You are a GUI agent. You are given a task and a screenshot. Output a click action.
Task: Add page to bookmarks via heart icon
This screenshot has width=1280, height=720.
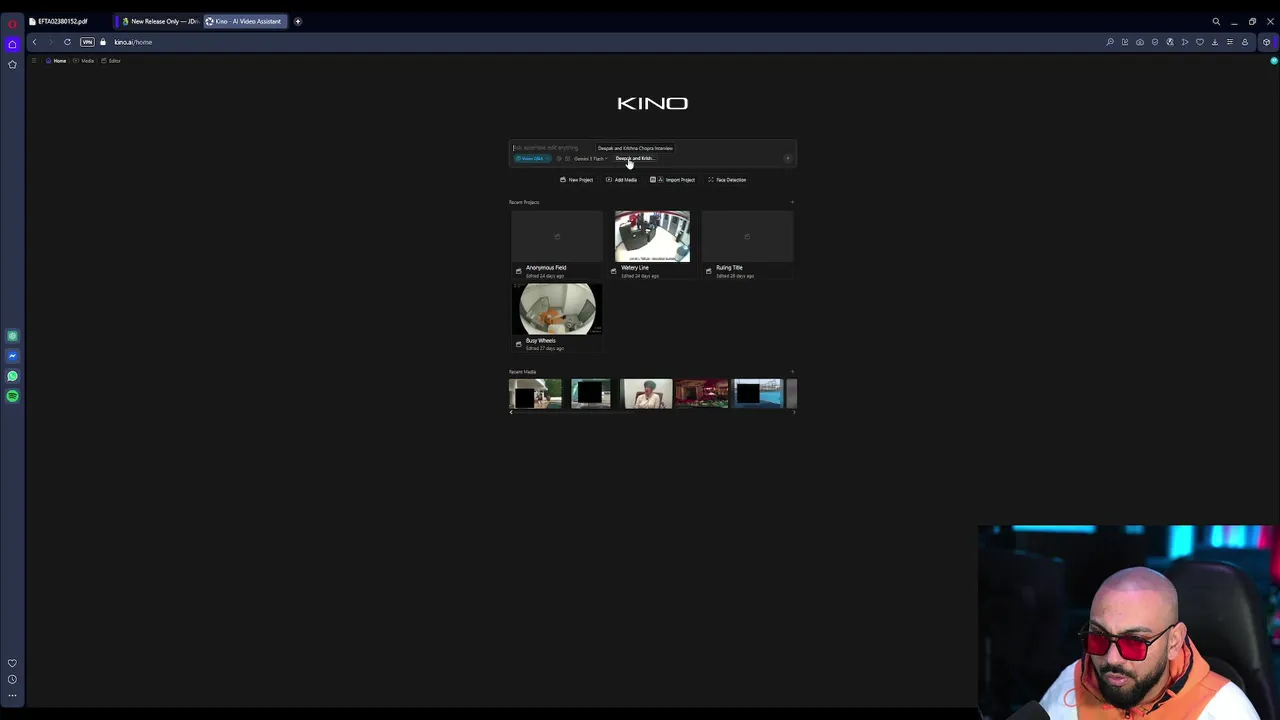click(x=1200, y=42)
